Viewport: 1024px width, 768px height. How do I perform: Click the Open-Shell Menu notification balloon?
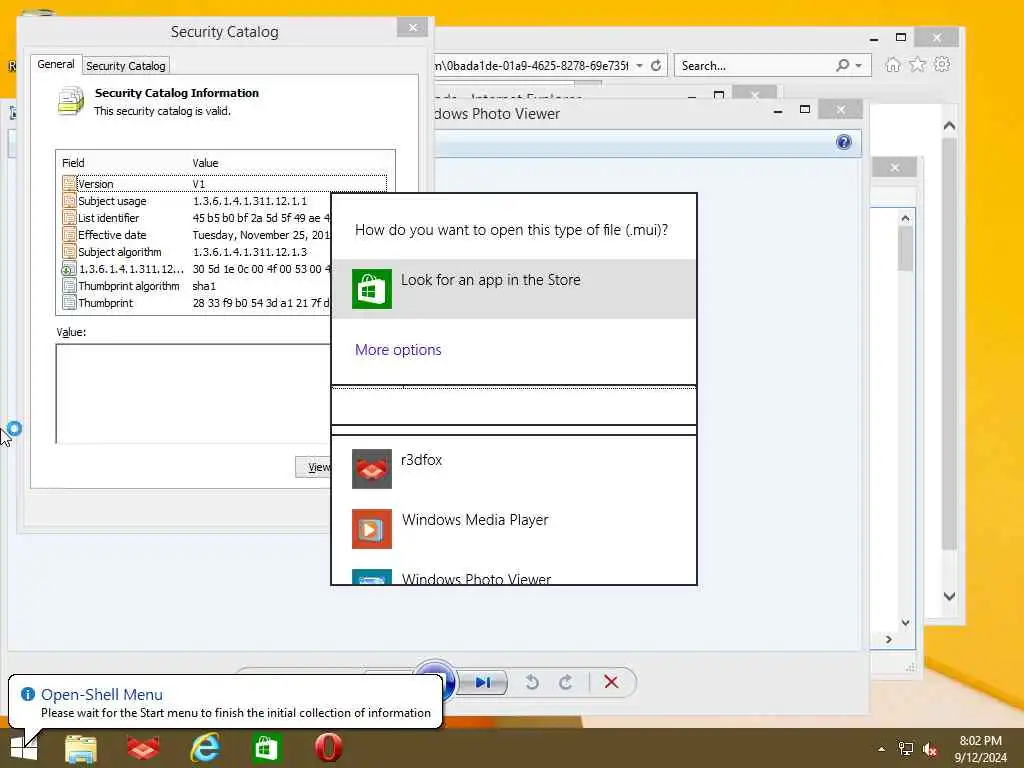225,703
